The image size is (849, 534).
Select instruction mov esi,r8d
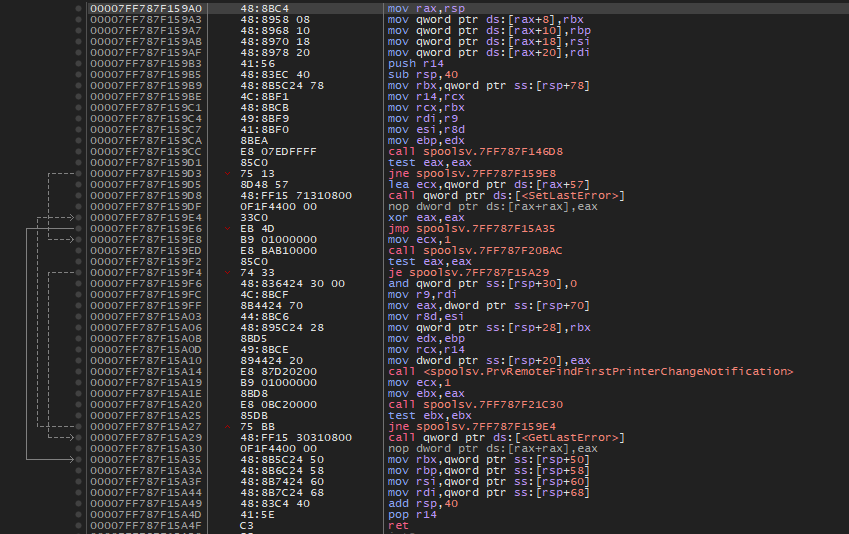click(426, 130)
